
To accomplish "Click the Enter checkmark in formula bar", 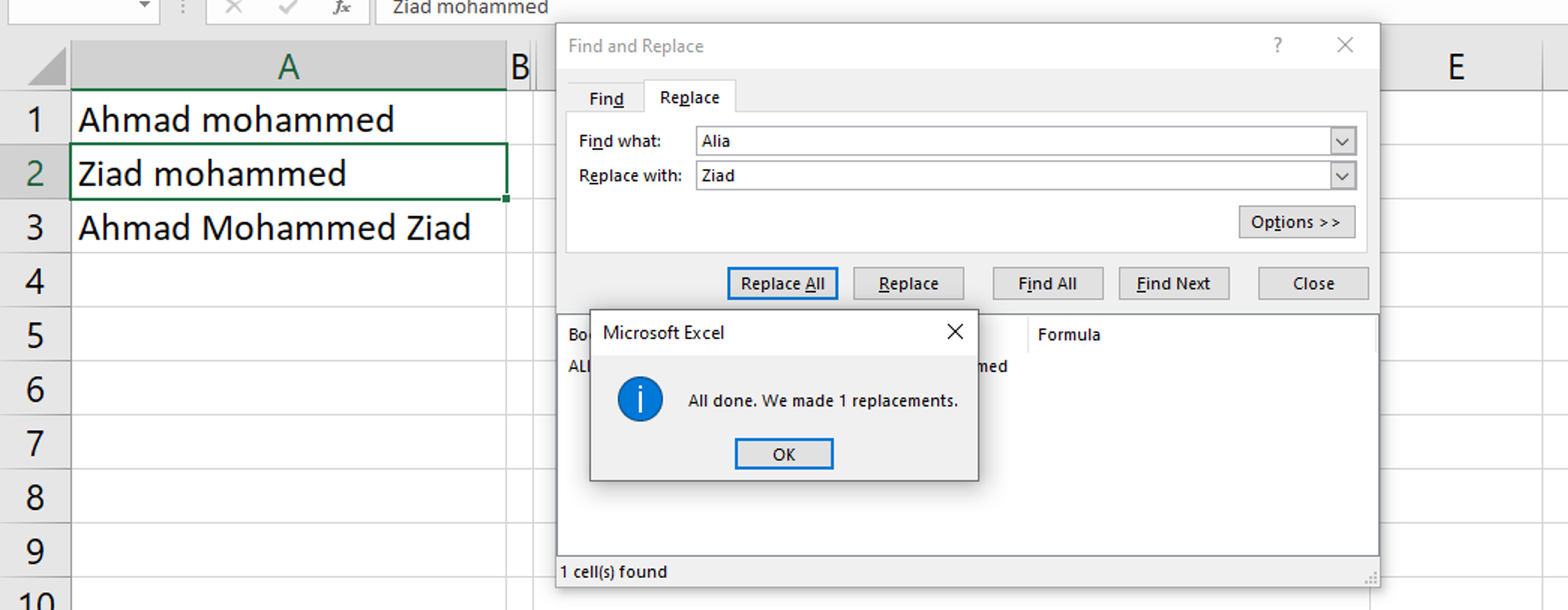I will pos(288,8).
